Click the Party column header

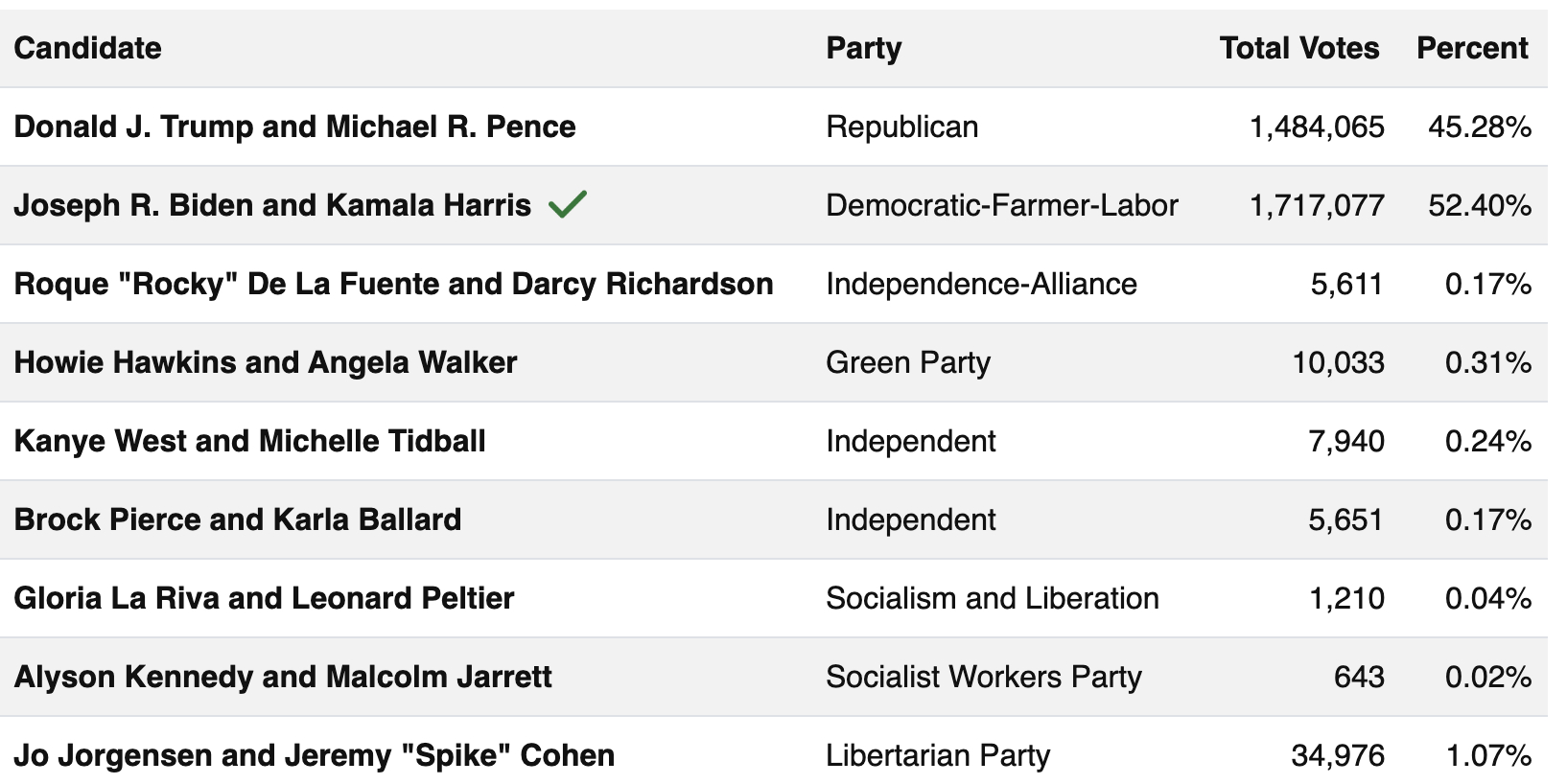pyautogui.click(x=863, y=48)
